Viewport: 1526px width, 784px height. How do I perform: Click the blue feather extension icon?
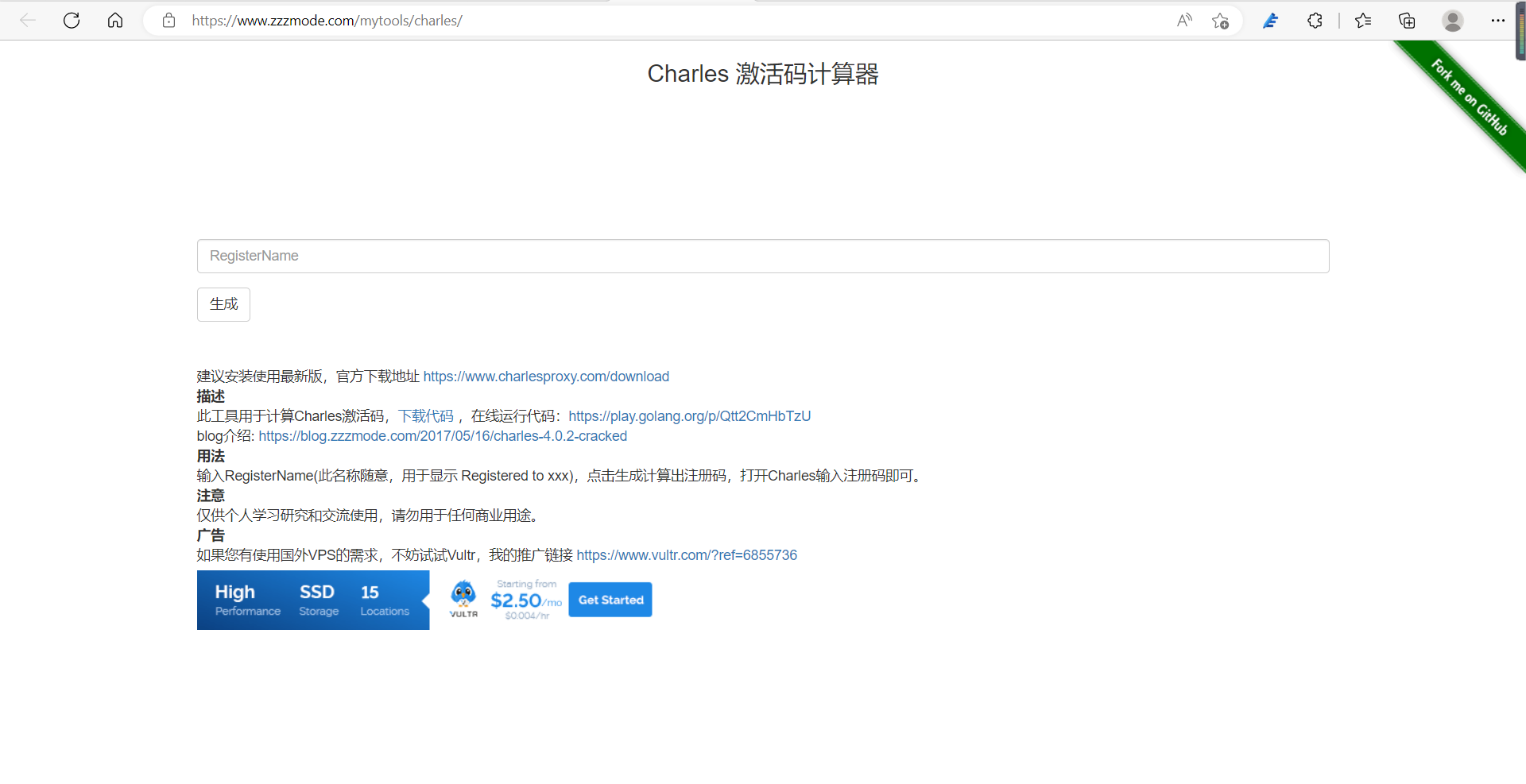point(1270,21)
